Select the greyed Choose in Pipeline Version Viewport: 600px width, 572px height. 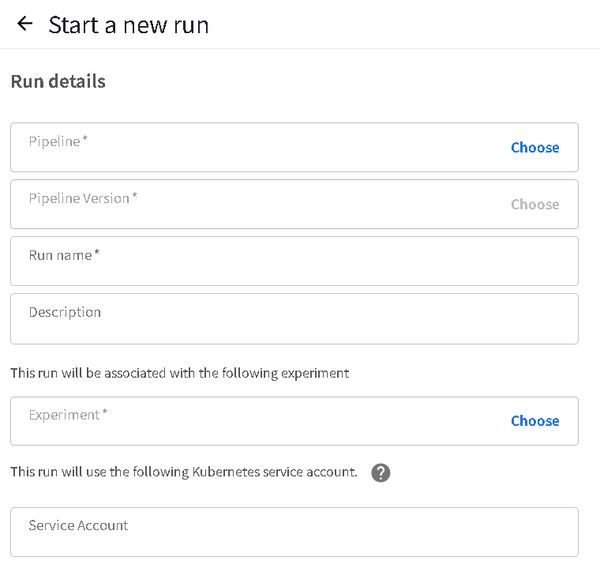click(535, 205)
